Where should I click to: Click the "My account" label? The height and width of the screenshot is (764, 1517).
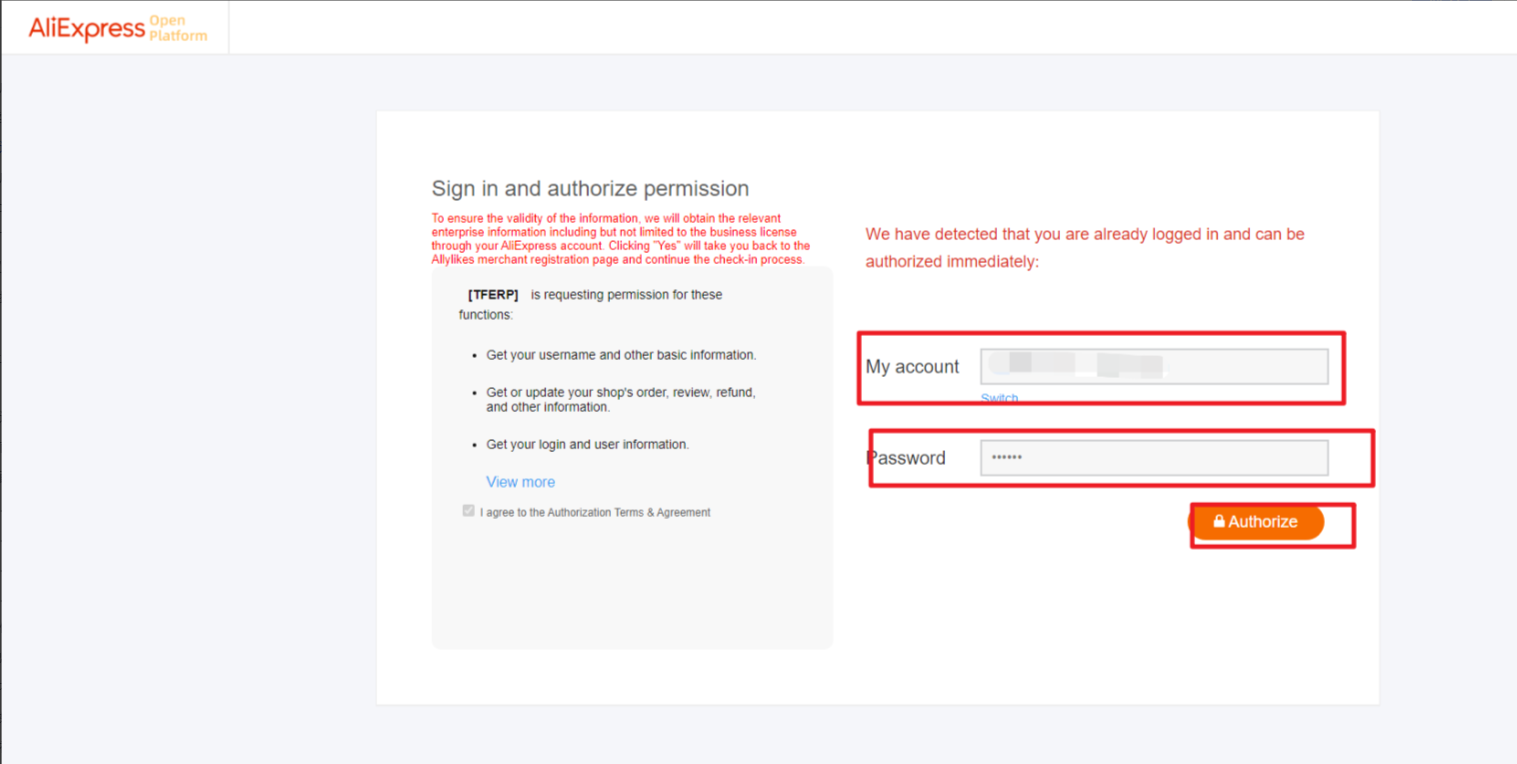[912, 367]
